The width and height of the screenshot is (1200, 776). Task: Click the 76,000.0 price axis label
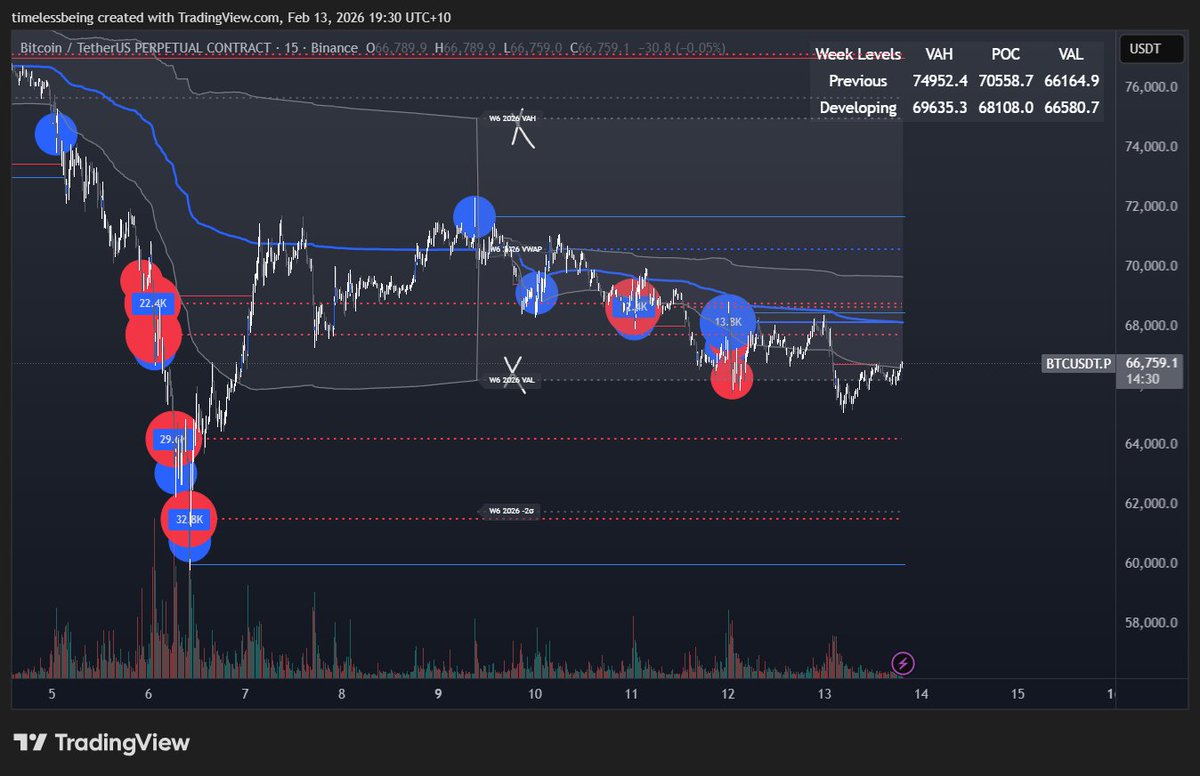click(x=1153, y=88)
